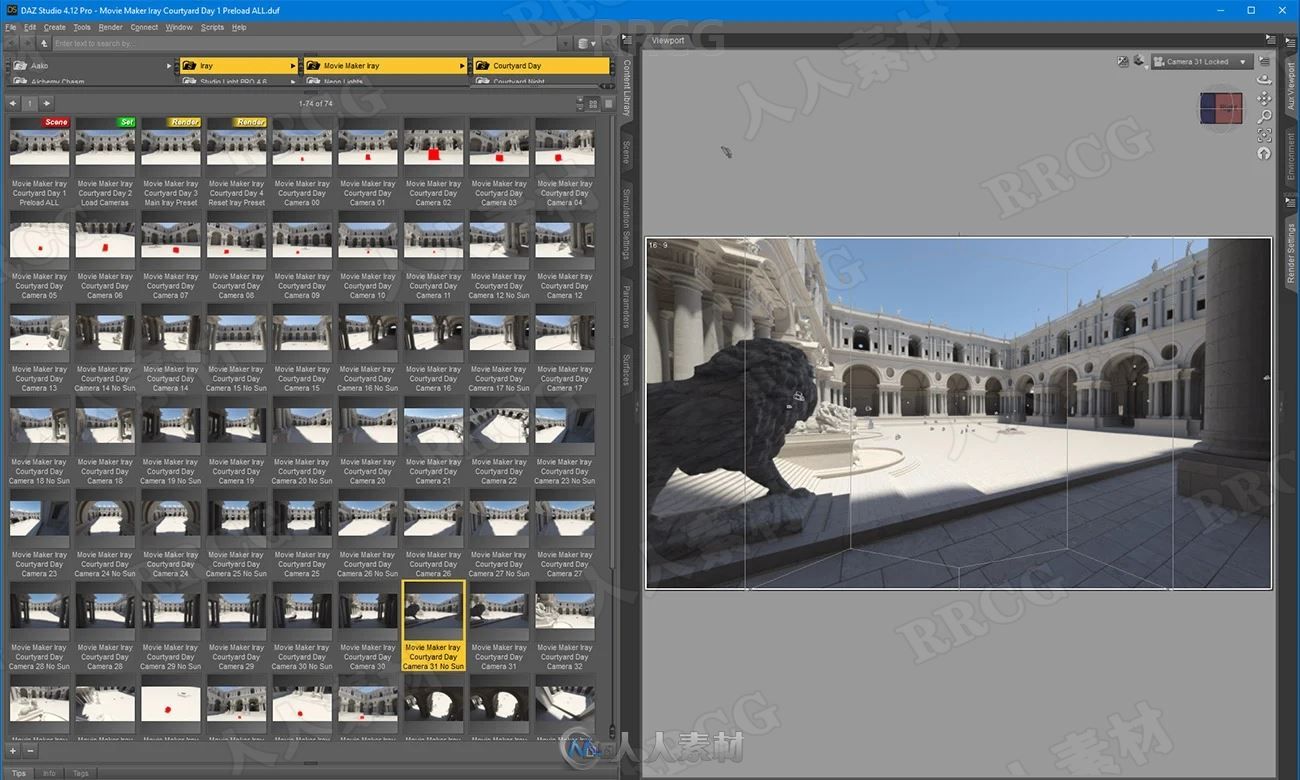Click the minus decrease thumbnail size button

pyautogui.click(x=30, y=750)
